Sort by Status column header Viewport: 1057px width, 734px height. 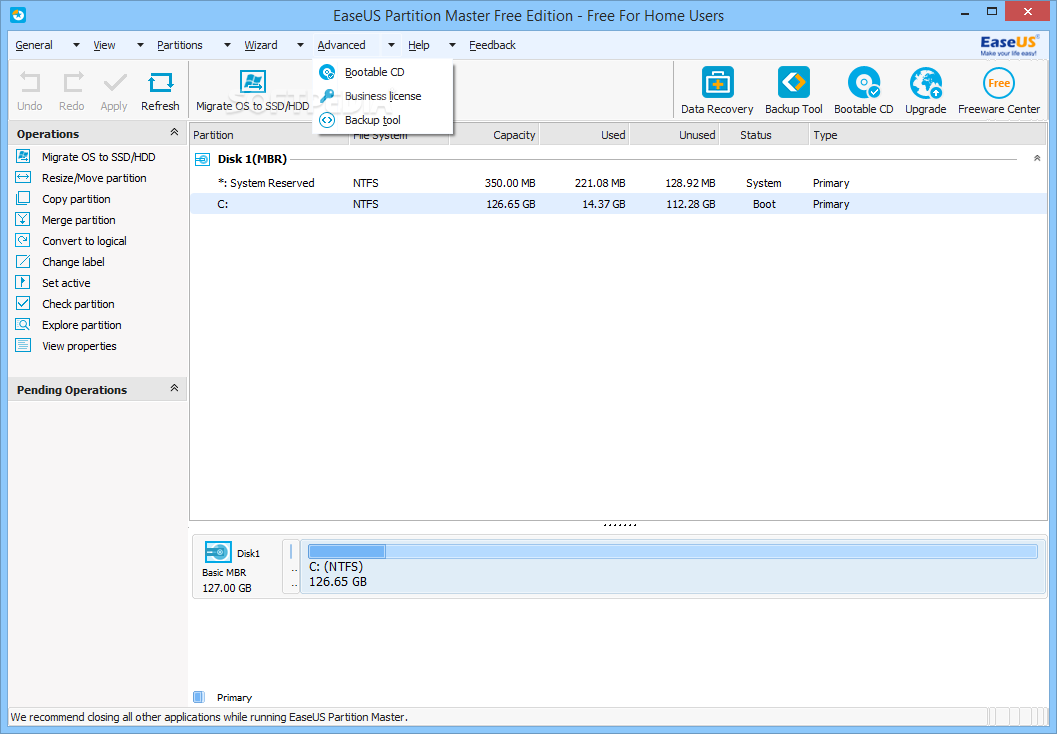click(764, 135)
